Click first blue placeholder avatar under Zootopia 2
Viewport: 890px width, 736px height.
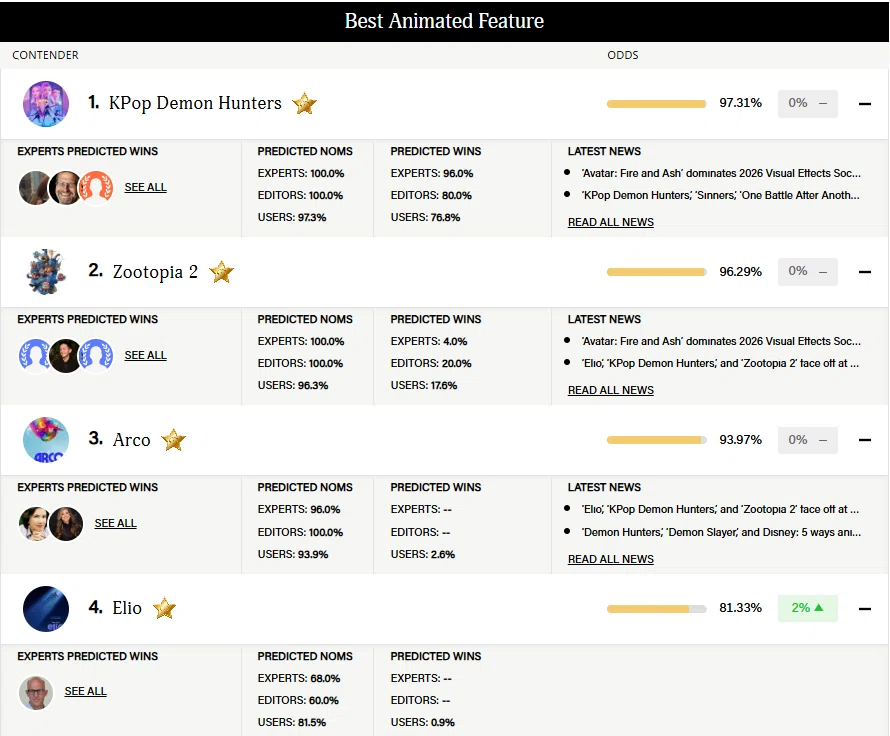point(34,356)
